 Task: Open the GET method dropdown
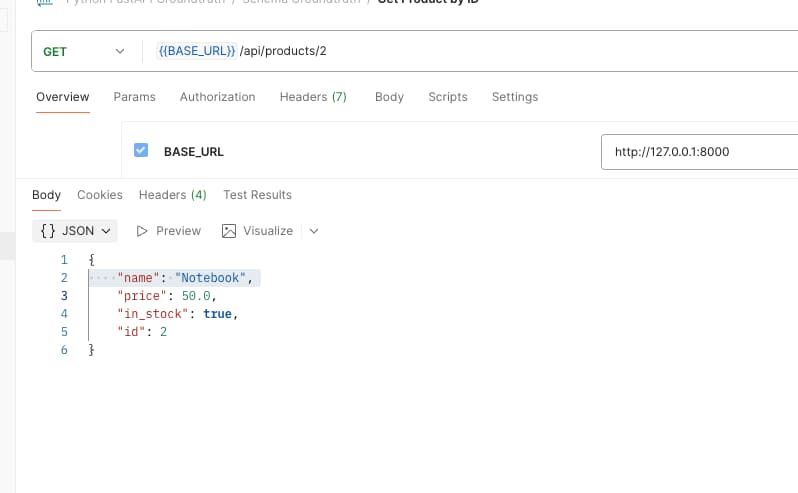click(85, 52)
